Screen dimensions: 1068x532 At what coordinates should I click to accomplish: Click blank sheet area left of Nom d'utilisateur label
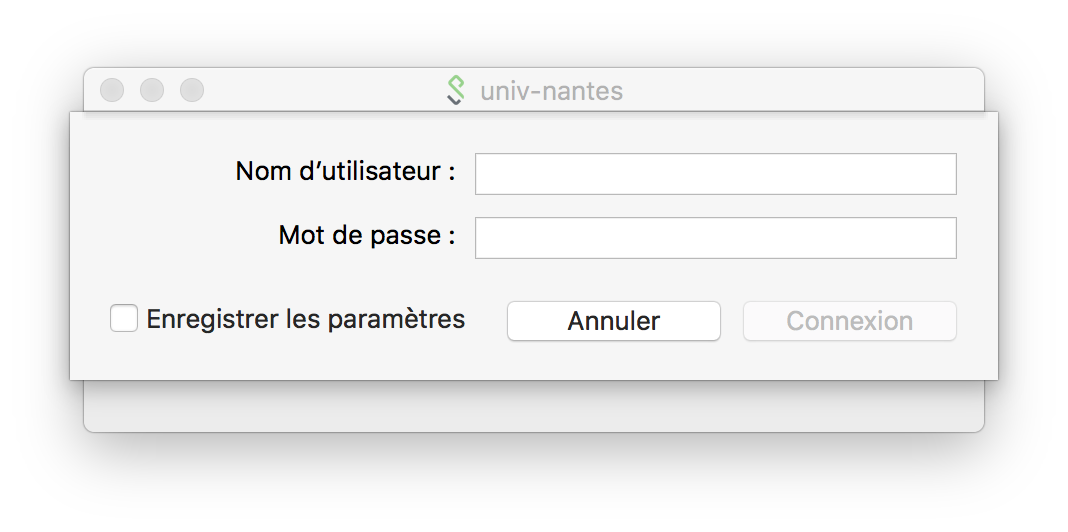(x=150, y=172)
